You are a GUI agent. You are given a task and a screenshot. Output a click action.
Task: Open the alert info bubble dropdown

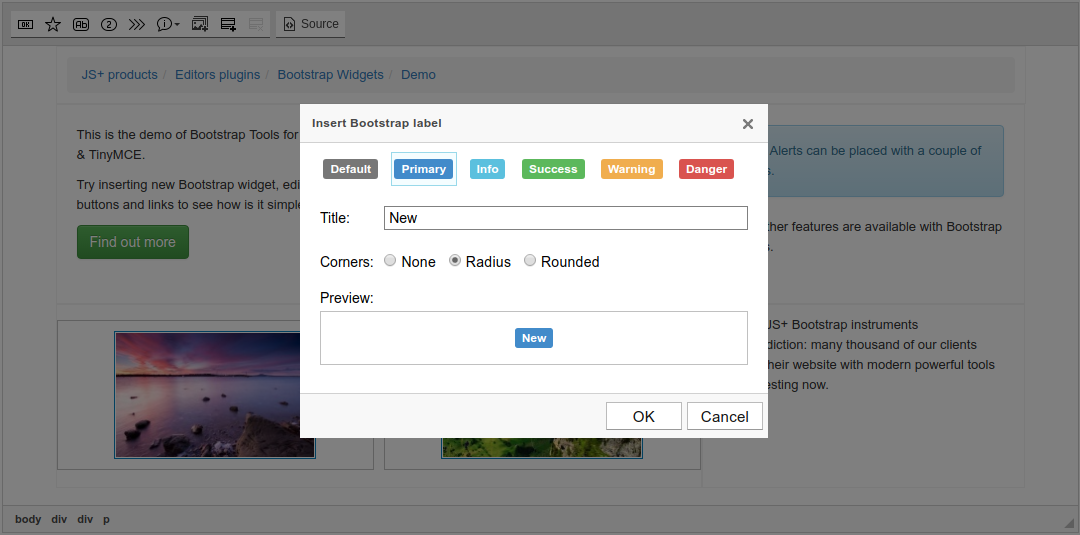point(169,24)
